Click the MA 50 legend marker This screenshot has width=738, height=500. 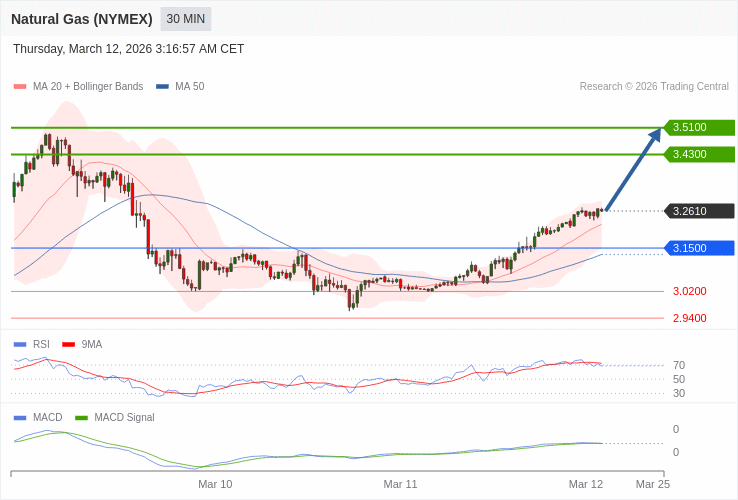pos(162,87)
